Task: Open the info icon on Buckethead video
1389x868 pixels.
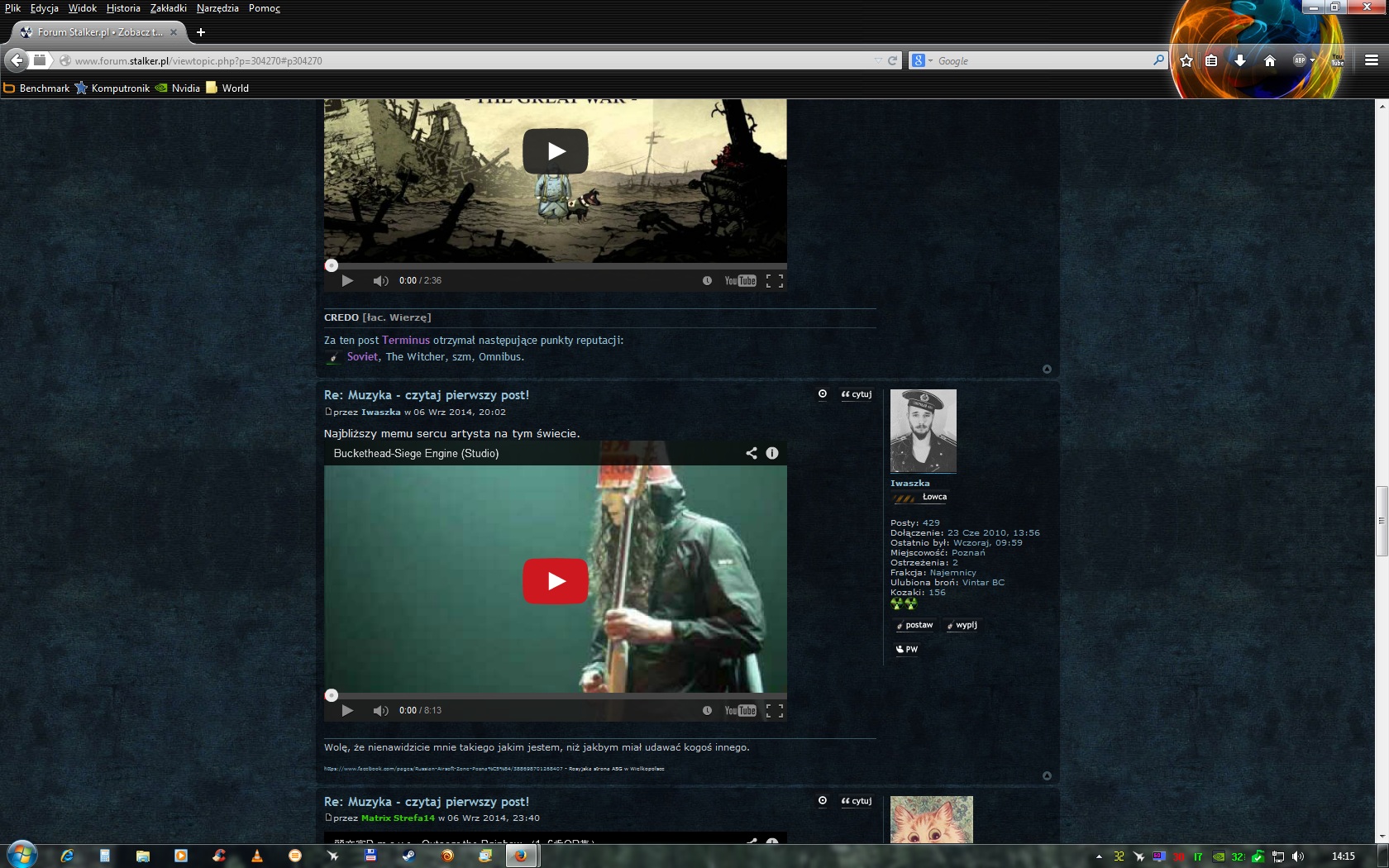Action: pos(772,453)
